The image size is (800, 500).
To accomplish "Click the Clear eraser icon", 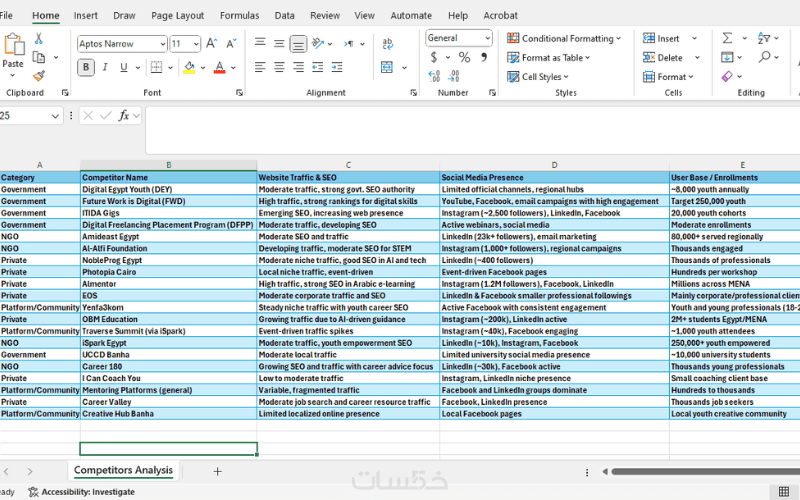I will (727, 77).
